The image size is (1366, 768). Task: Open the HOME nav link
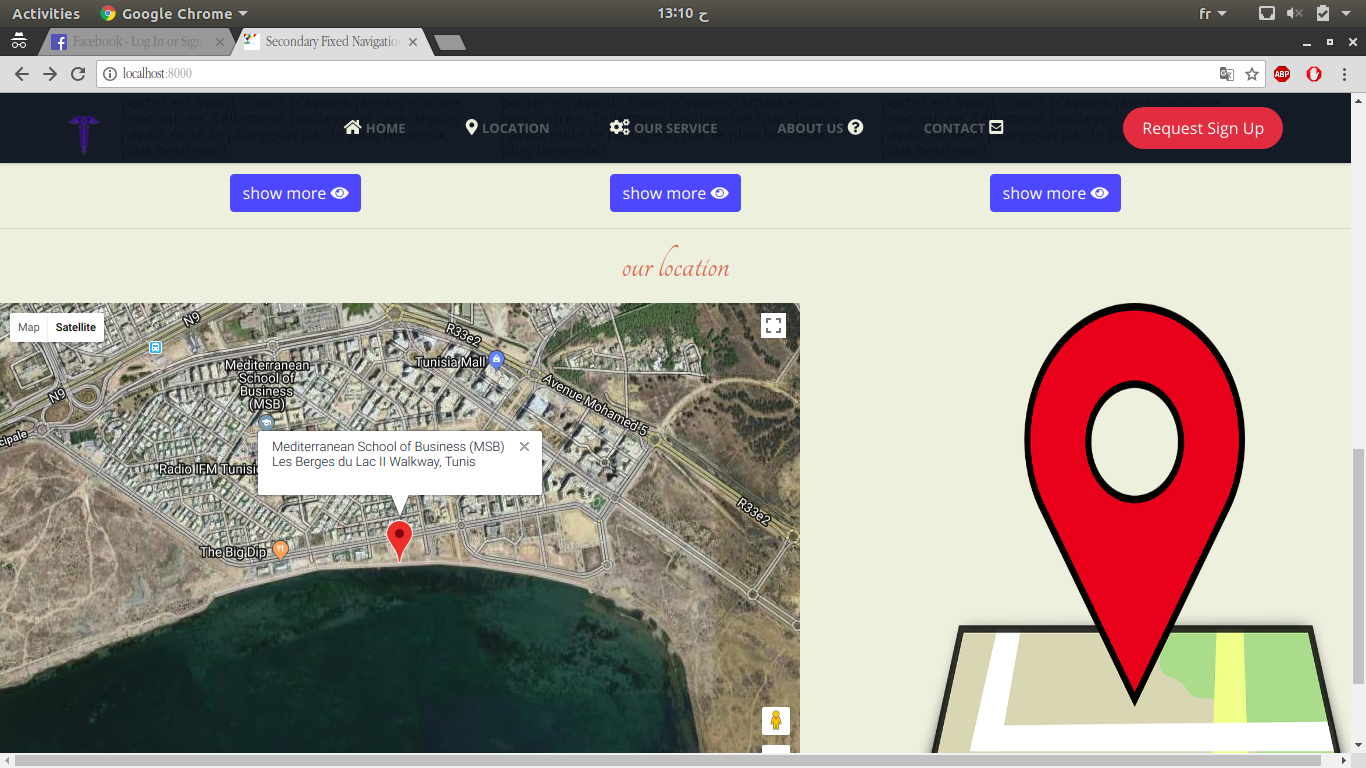tap(375, 128)
